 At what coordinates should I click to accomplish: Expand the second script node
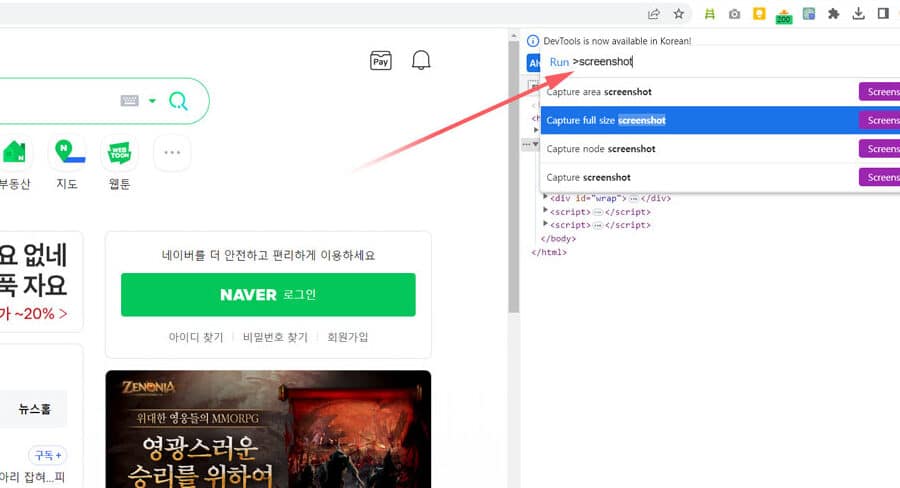coord(545,223)
